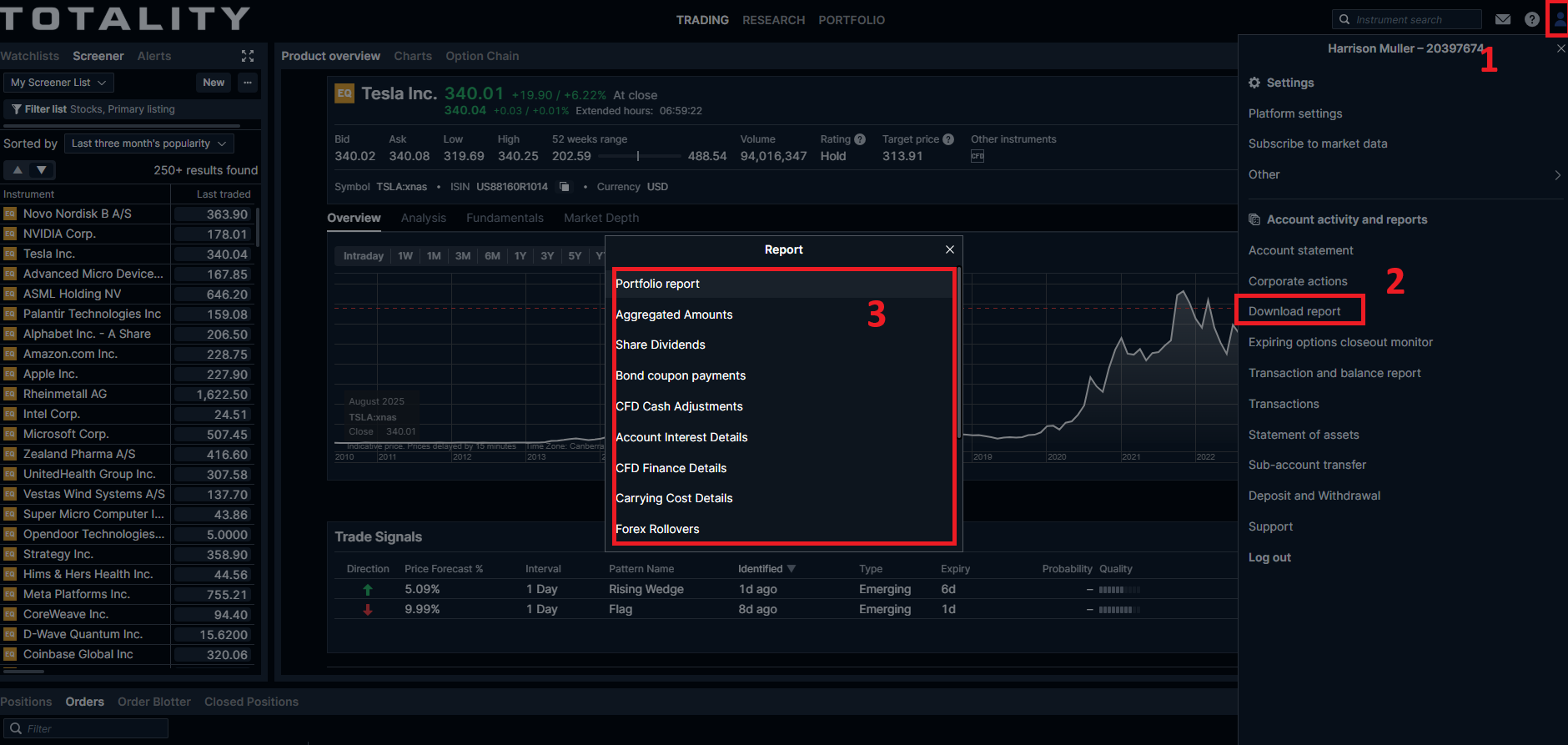Viewport: 1568px width, 745px height.
Task: Open Transaction and balance report
Action: [x=1334, y=373]
